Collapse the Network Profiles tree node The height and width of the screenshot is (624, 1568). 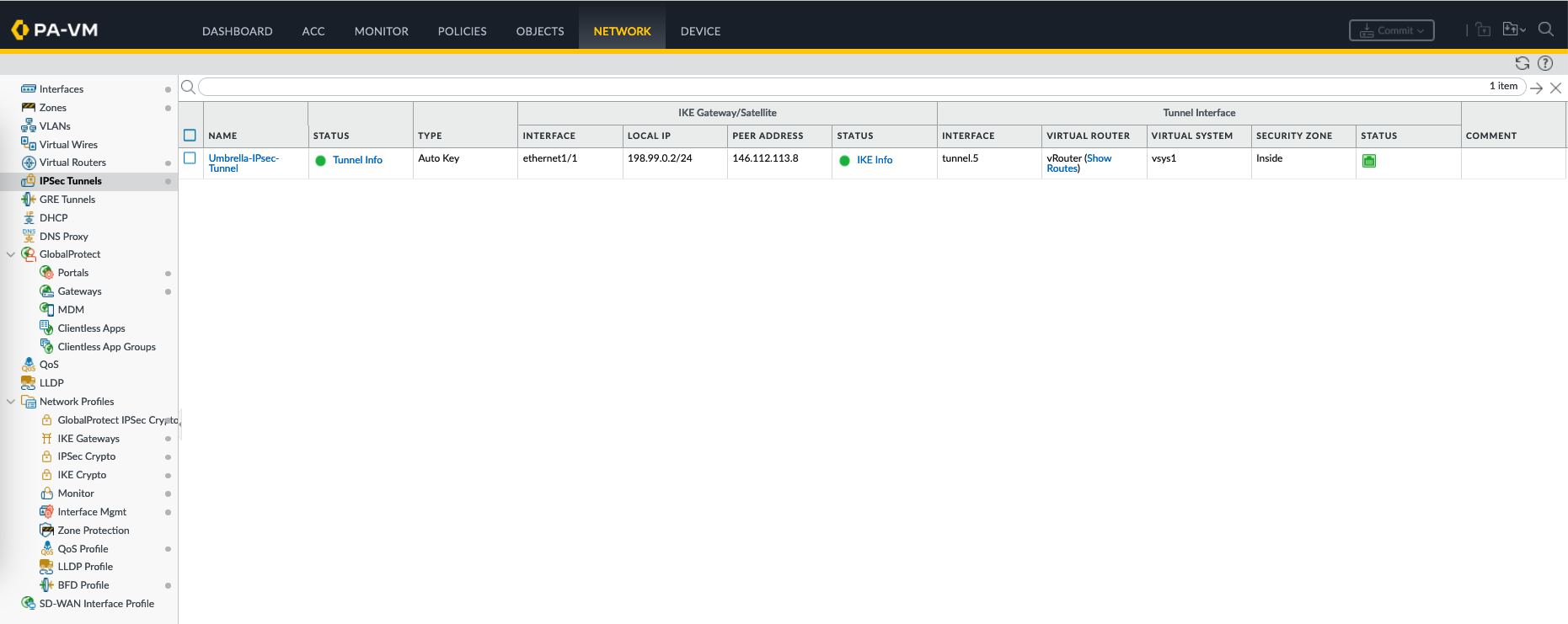11,402
